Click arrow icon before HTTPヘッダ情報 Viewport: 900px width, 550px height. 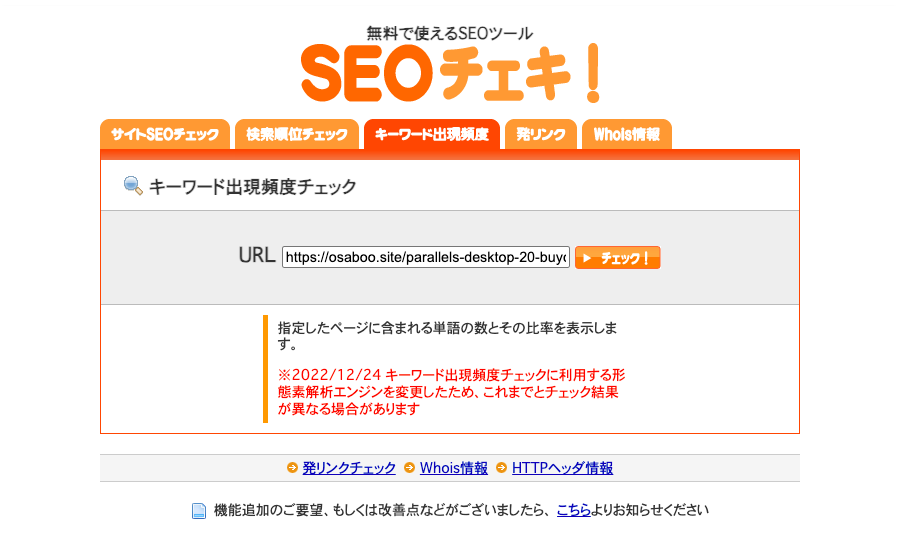click(502, 468)
